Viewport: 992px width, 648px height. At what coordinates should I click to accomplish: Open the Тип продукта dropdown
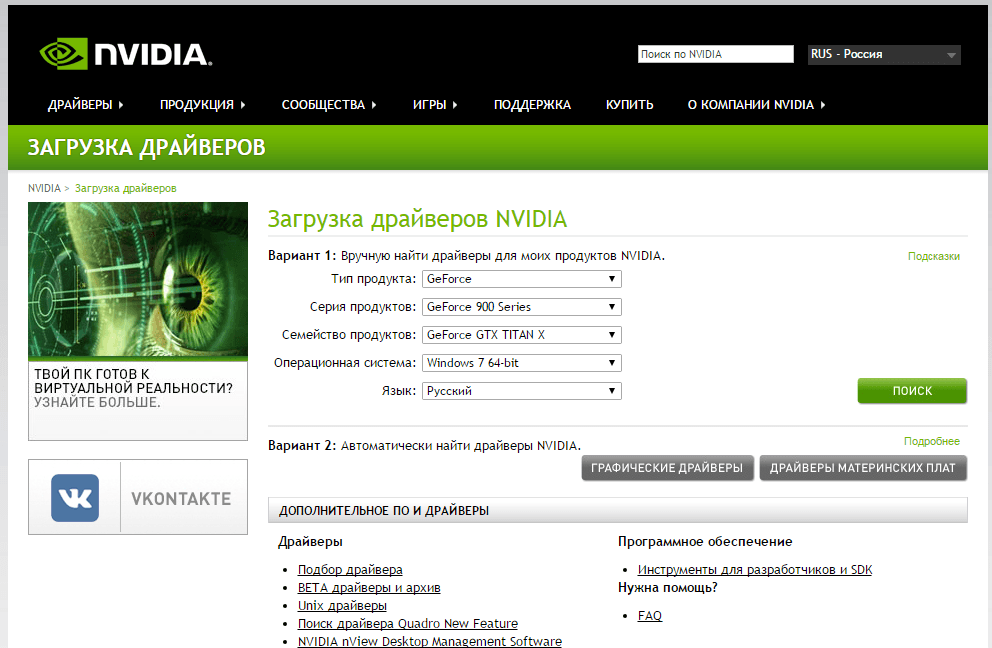click(x=521, y=279)
